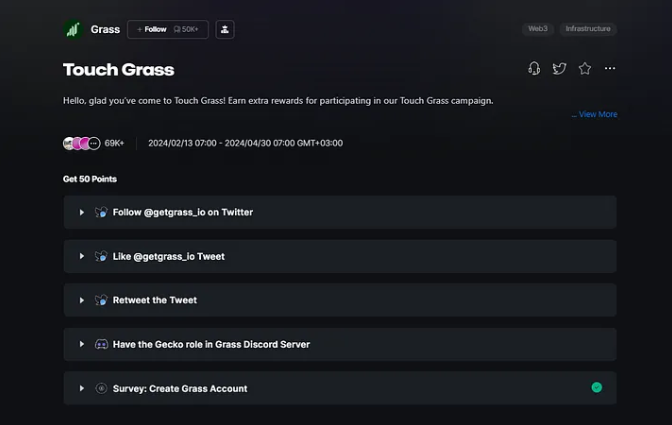Click the Twitter icon on Retweet task
This screenshot has width=672, height=425.
pyautogui.click(x=101, y=300)
